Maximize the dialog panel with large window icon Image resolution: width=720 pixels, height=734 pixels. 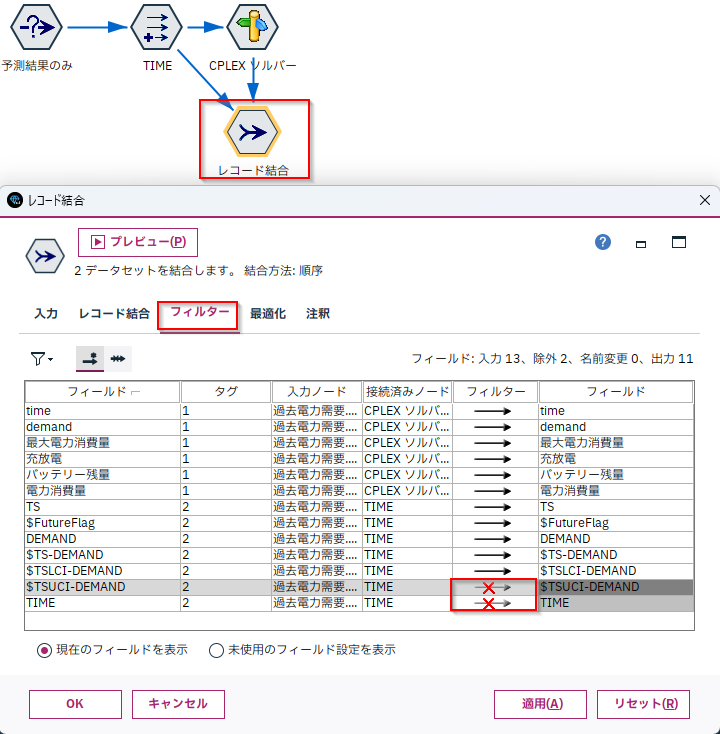(x=679, y=242)
